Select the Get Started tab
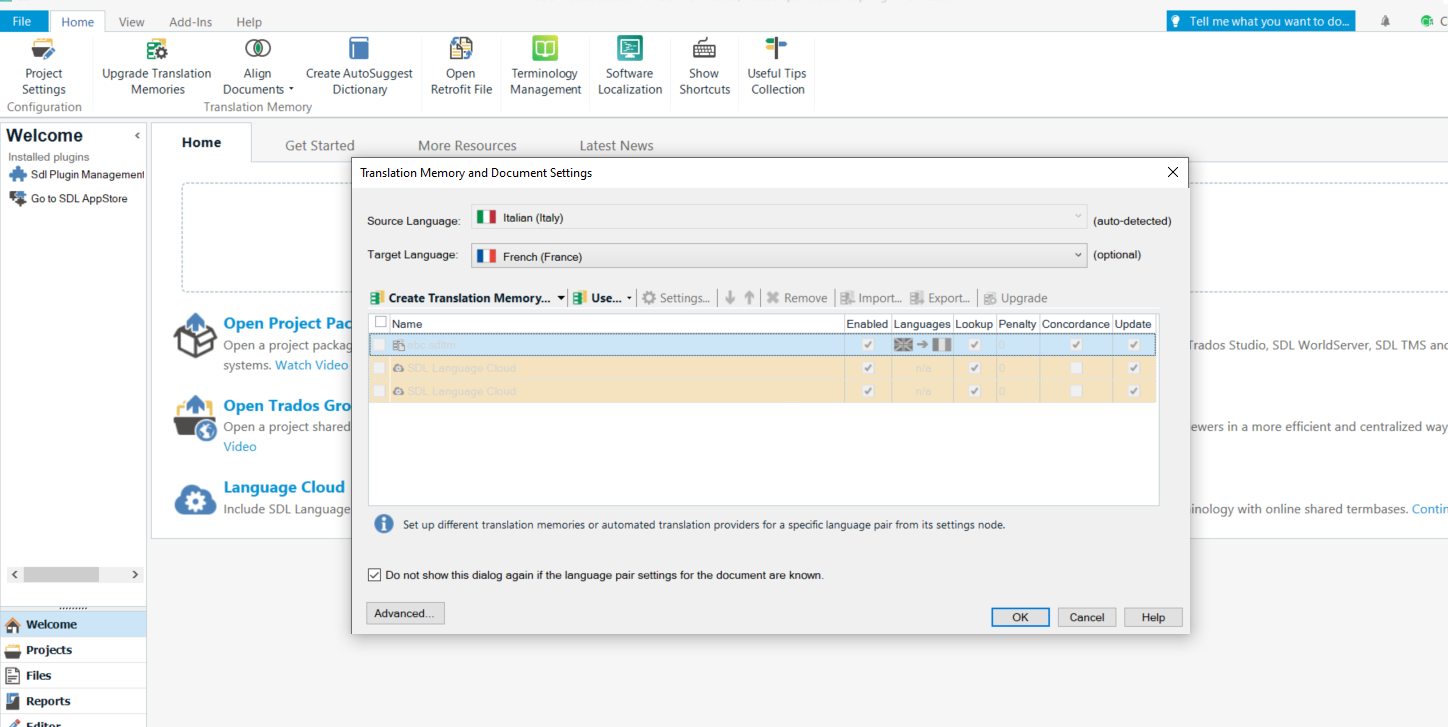Viewport: 1448px width, 727px height. 320,145
